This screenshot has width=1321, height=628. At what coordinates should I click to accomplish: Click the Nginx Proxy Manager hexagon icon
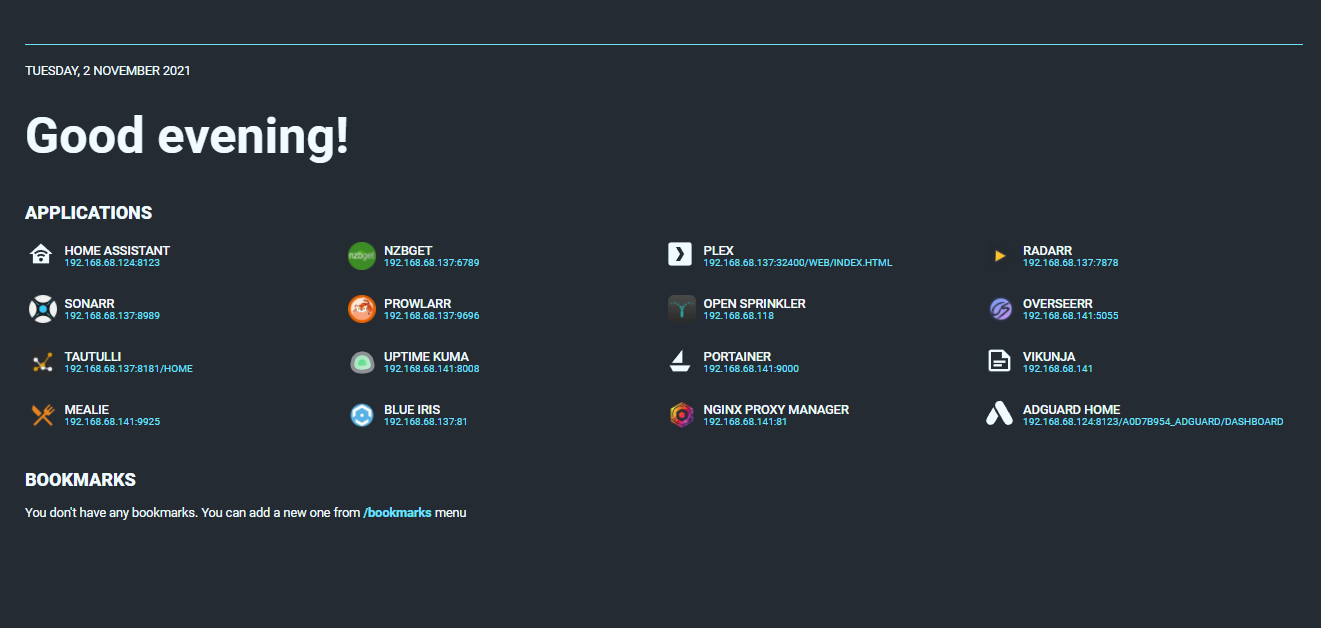coord(681,415)
